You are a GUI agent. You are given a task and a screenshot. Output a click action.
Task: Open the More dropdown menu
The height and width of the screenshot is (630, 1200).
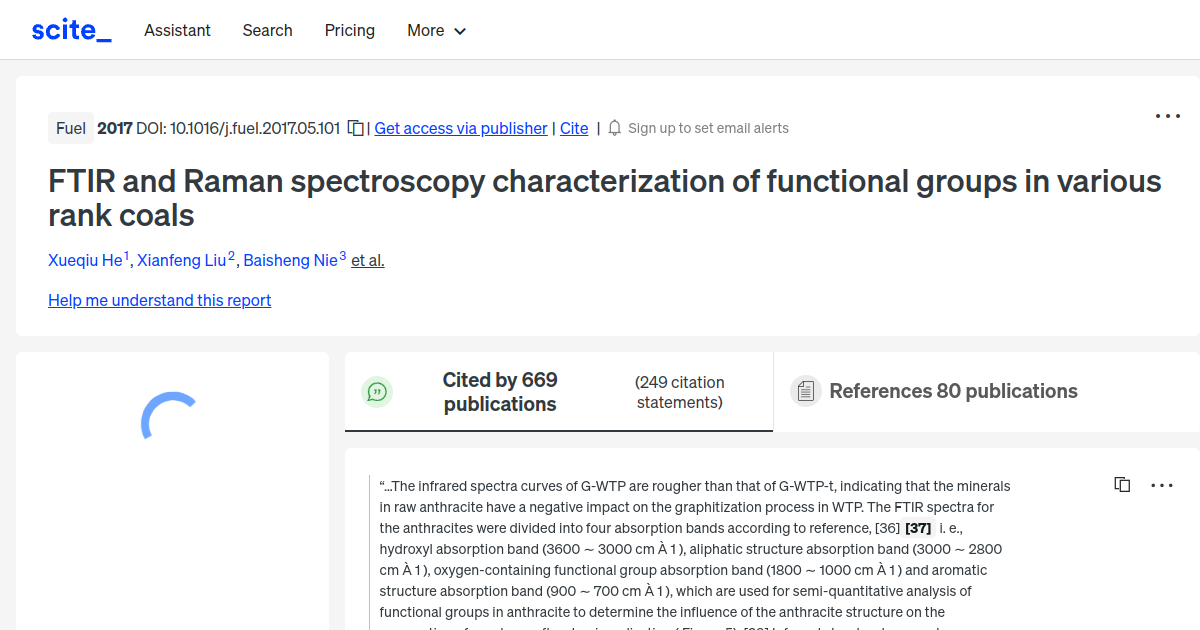[x=436, y=31]
